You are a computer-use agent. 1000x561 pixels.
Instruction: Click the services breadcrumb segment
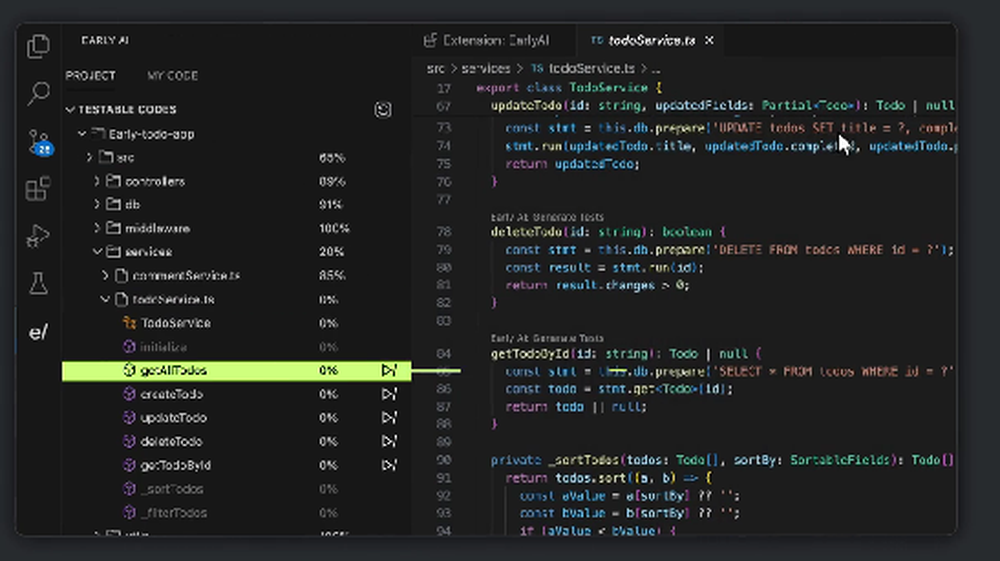point(486,68)
